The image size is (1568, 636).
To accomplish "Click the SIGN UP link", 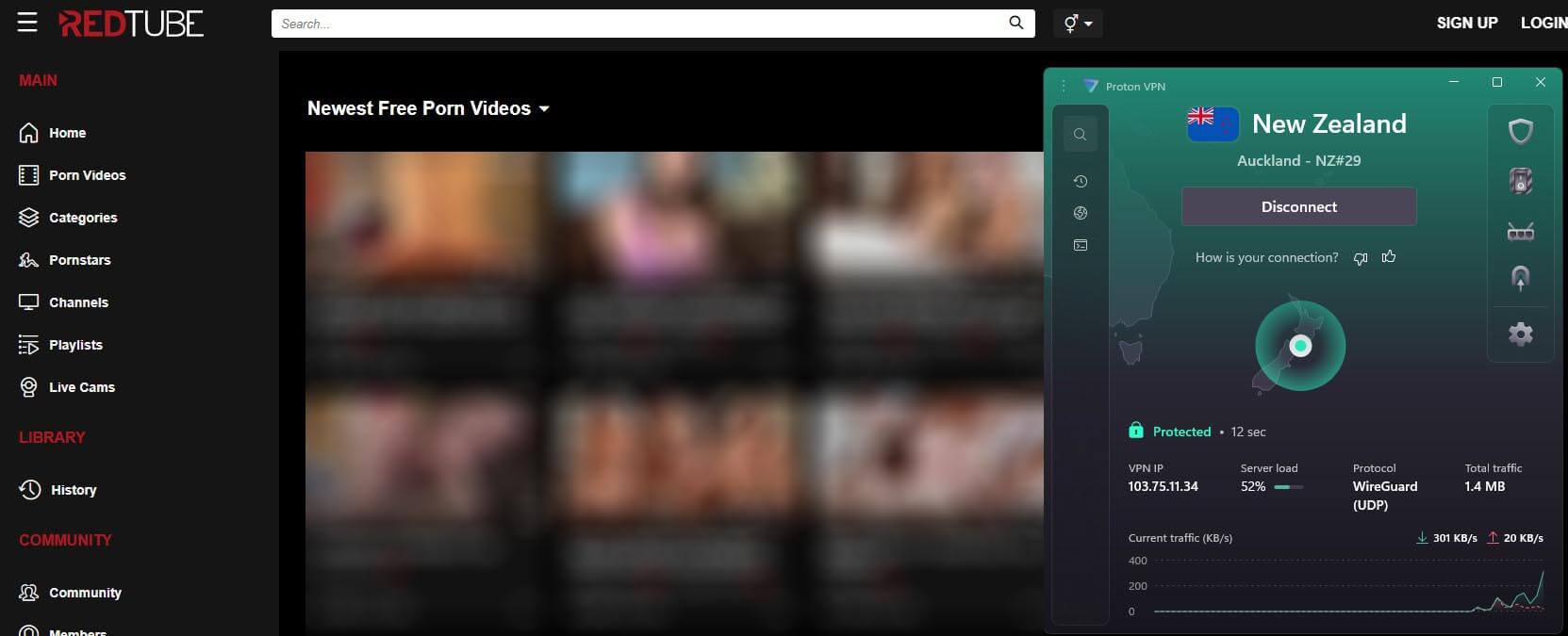I will pos(1466,23).
